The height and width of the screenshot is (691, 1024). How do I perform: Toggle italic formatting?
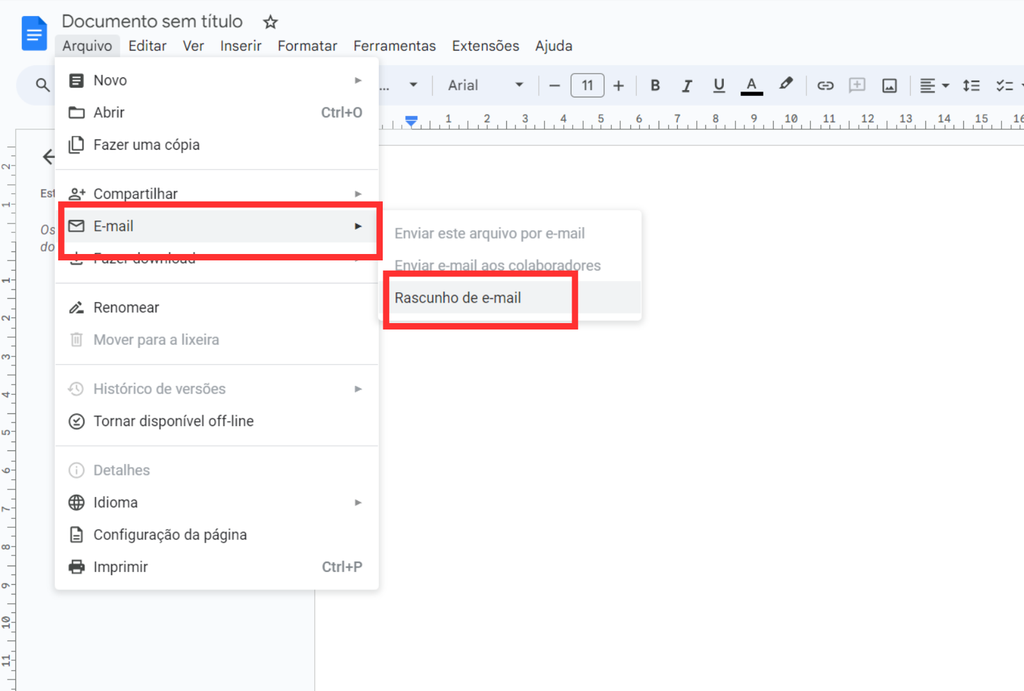click(686, 86)
